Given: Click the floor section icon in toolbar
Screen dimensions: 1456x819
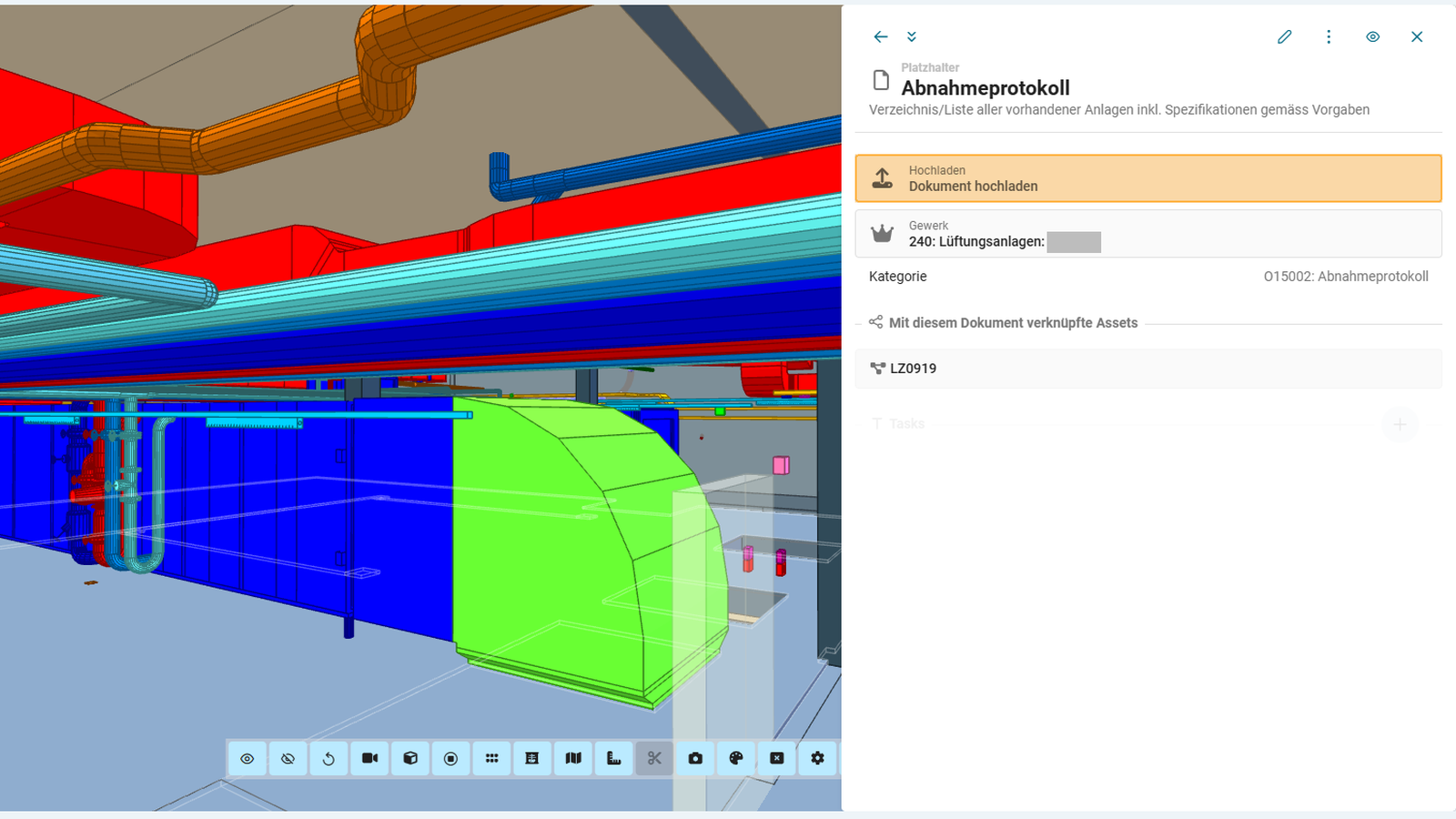Looking at the screenshot, I should [532, 758].
